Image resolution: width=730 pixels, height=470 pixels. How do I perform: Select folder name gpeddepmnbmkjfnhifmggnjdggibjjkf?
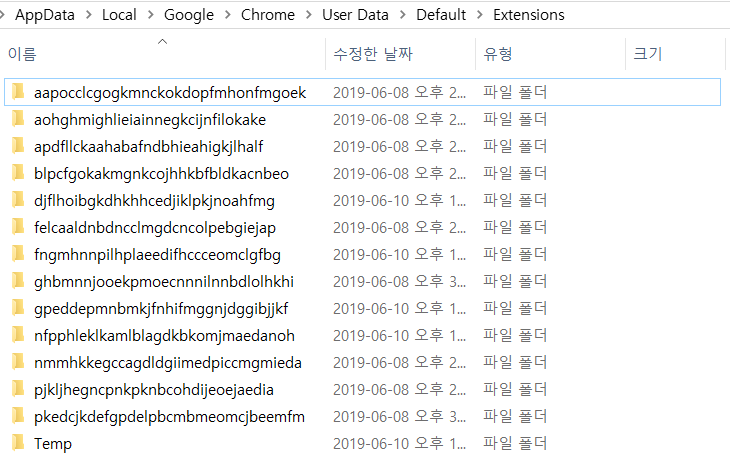pos(161,309)
